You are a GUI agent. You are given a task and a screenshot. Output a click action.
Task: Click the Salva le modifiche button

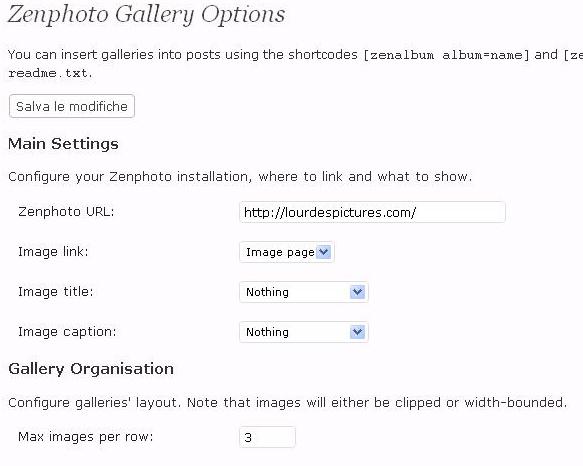(72, 106)
